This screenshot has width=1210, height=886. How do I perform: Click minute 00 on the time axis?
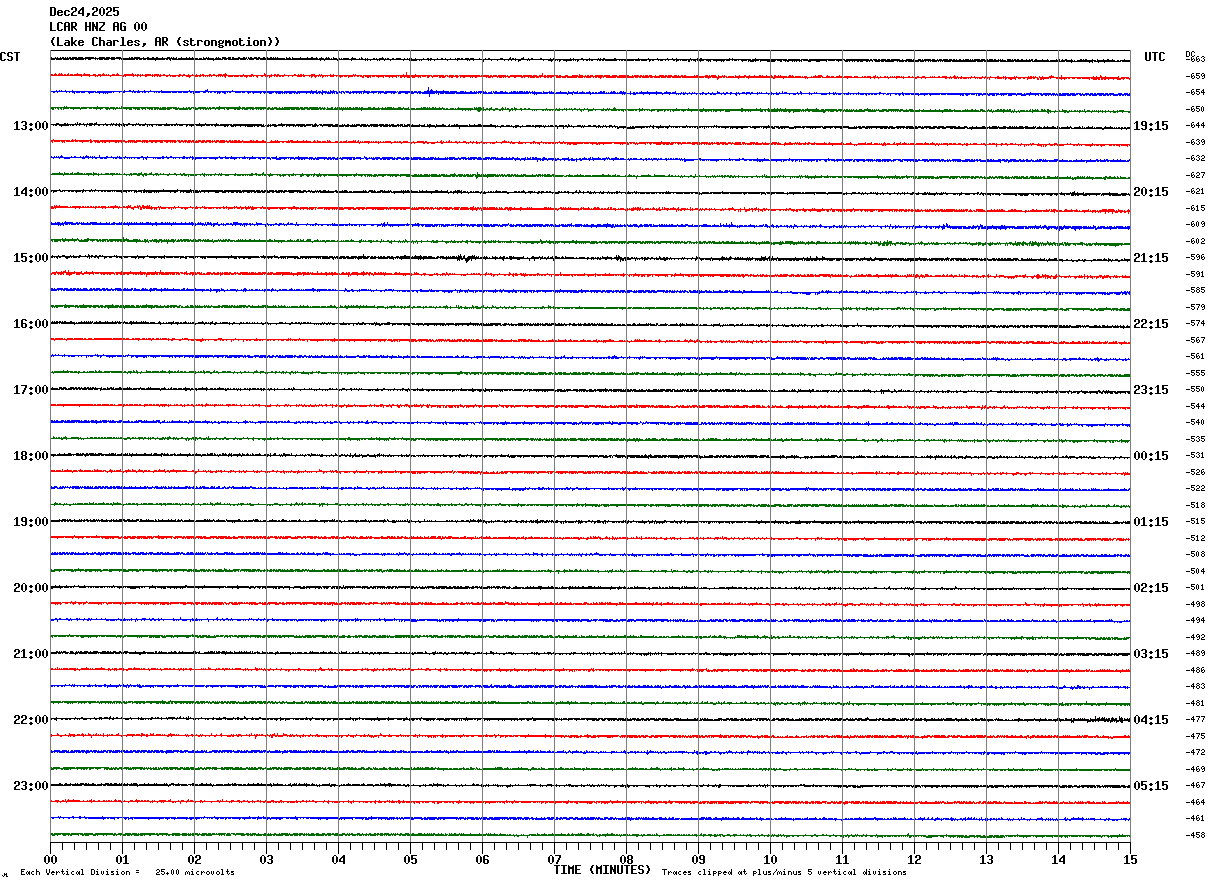point(51,859)
